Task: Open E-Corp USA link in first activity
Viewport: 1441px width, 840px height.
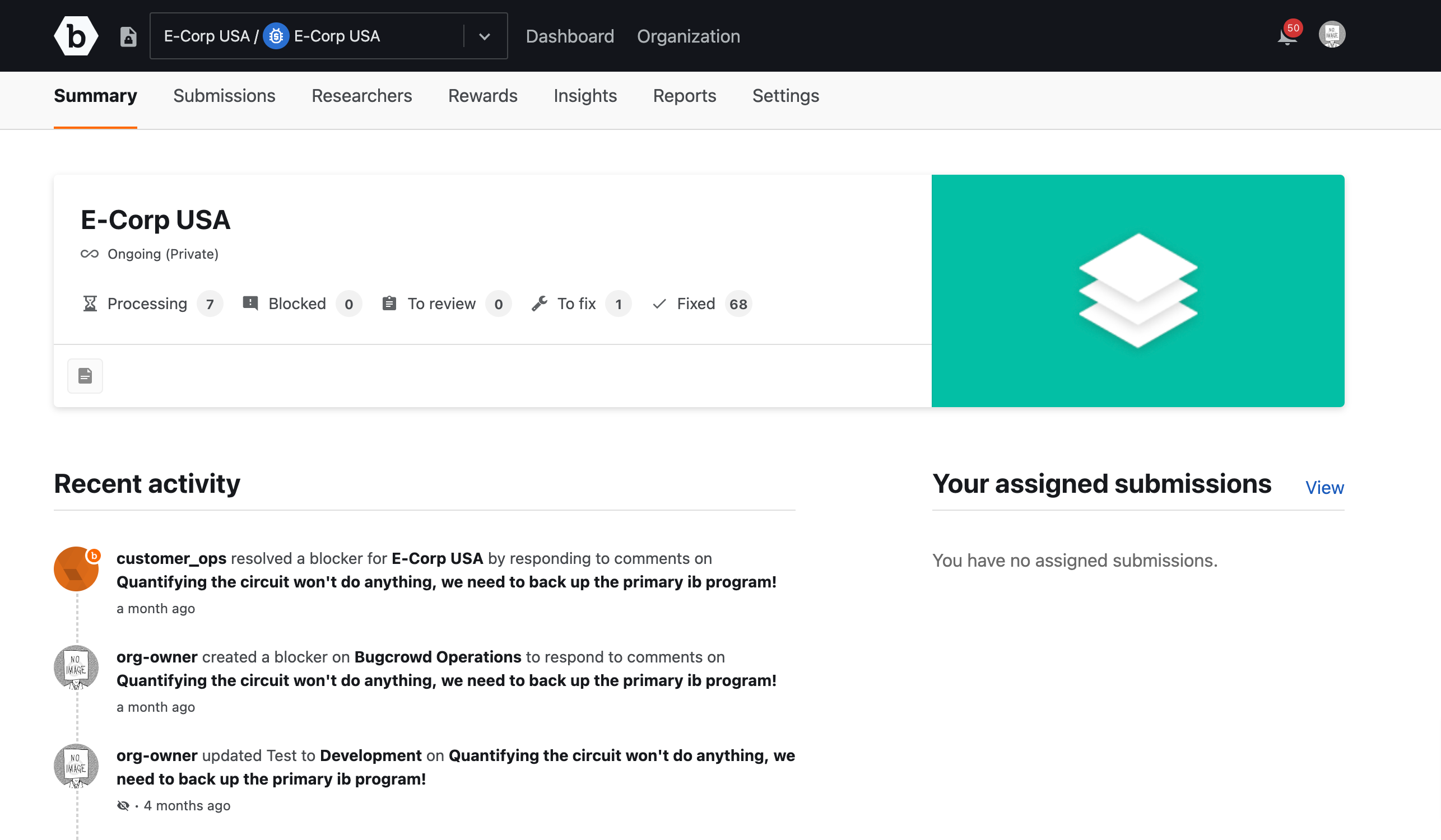Action: click(437, 558)
